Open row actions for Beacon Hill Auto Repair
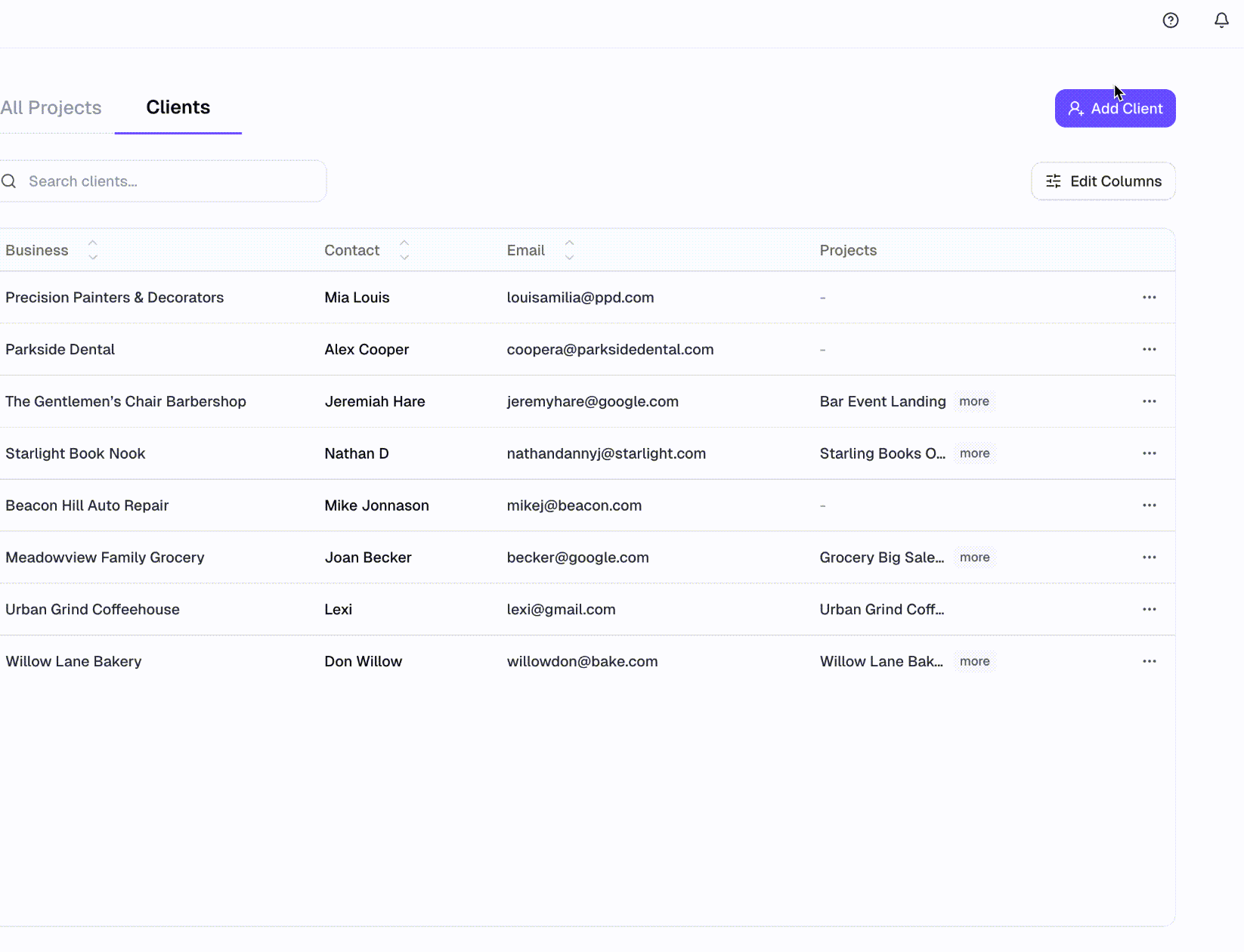This screenshot has width=1244, height=952. pyautogui.click(x=1149, y=505)
